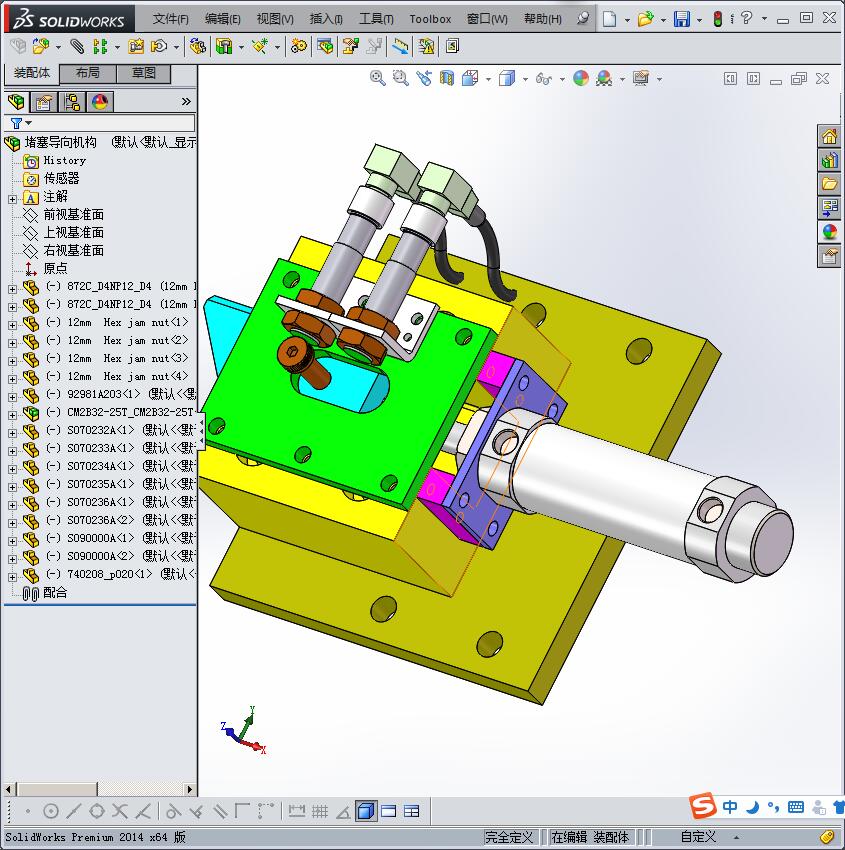This screenshot has width=845, height=850.
Task: Click the Exploded View icon
Action: click(x=350, y=47)
